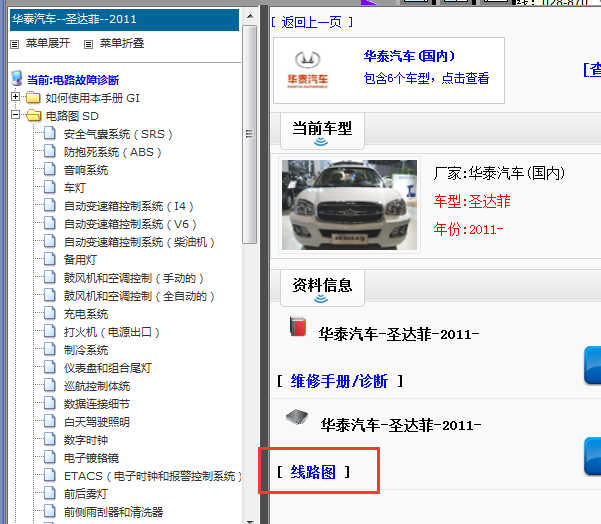The height and width of the screenshot is (524, 601).
Task: Expand the 如何使用本手册 GI folder
Action: coord(15,97)
